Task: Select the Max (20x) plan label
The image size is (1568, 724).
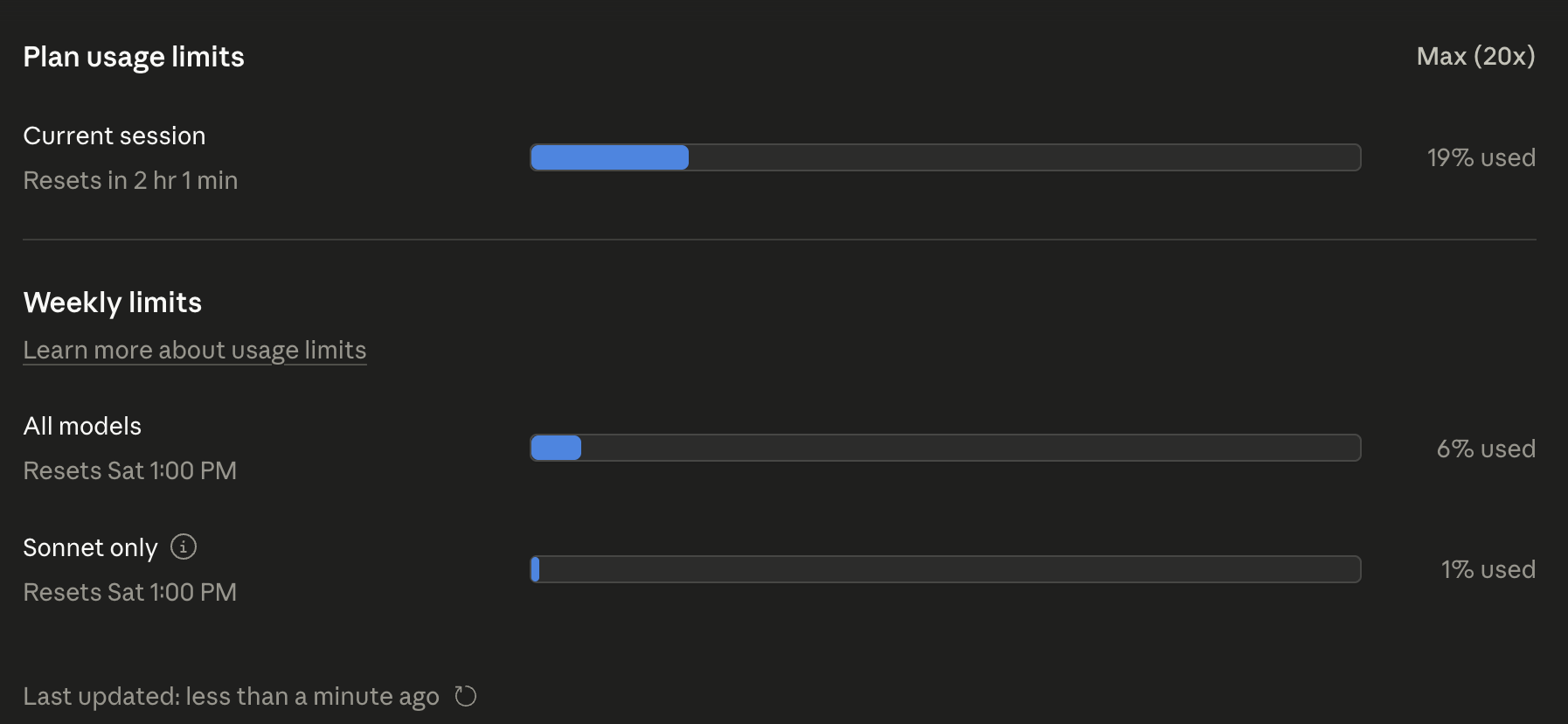Action: (x=1476, y=56)
